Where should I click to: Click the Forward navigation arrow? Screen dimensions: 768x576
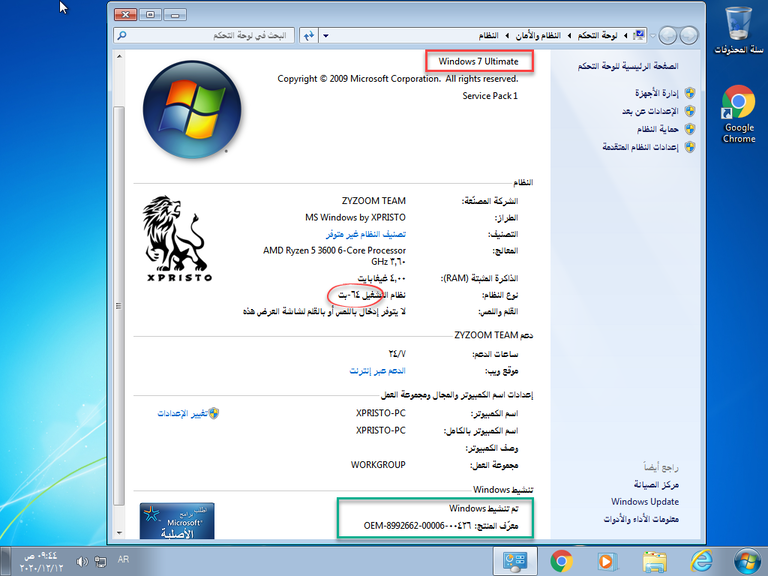668,35
